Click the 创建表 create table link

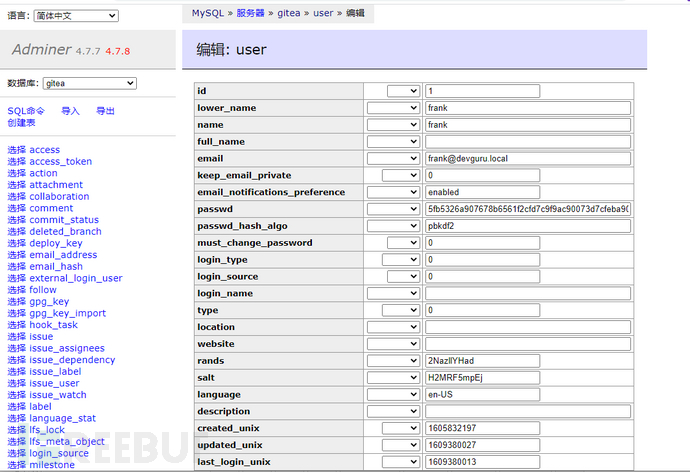21,123
